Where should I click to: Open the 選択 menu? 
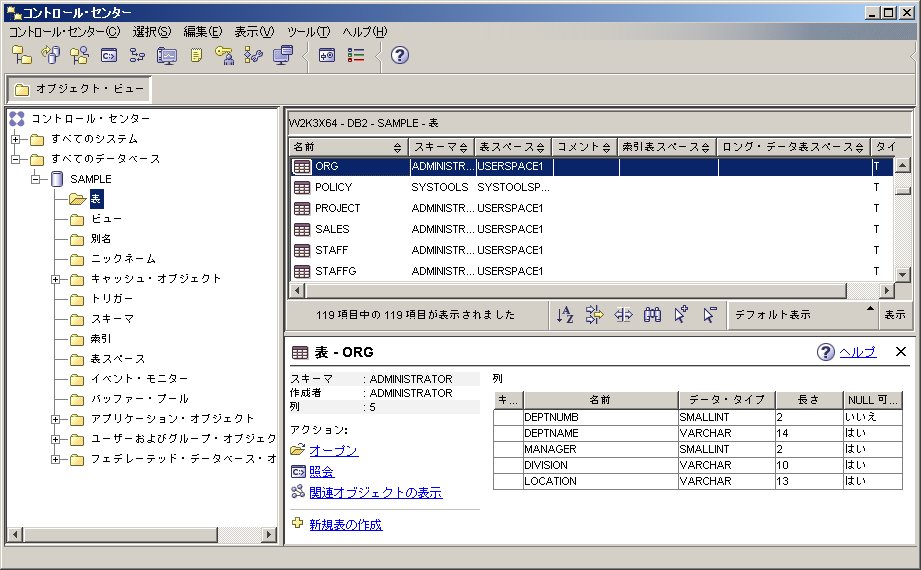152,32
